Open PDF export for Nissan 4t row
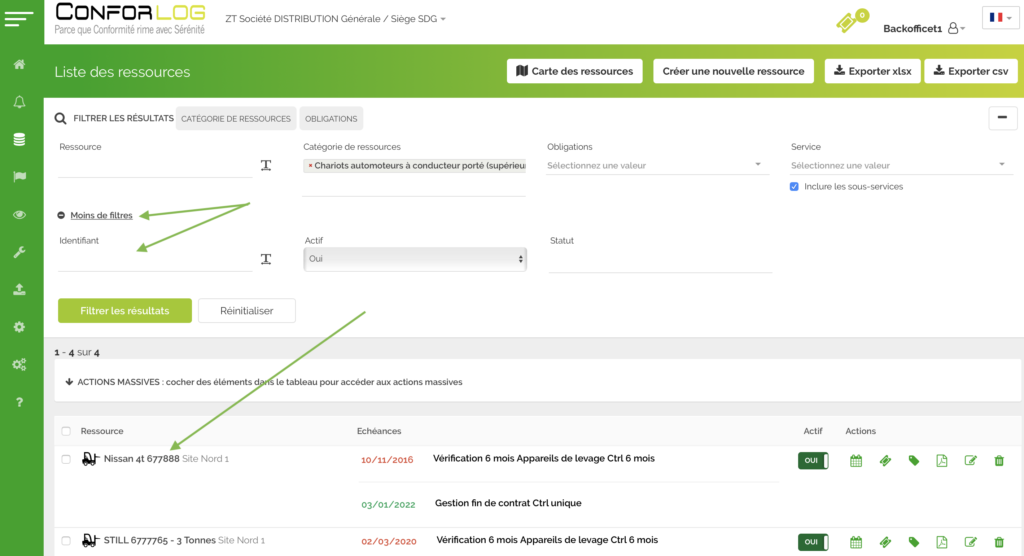This screenshot has width=1024, height=556. 942,460
